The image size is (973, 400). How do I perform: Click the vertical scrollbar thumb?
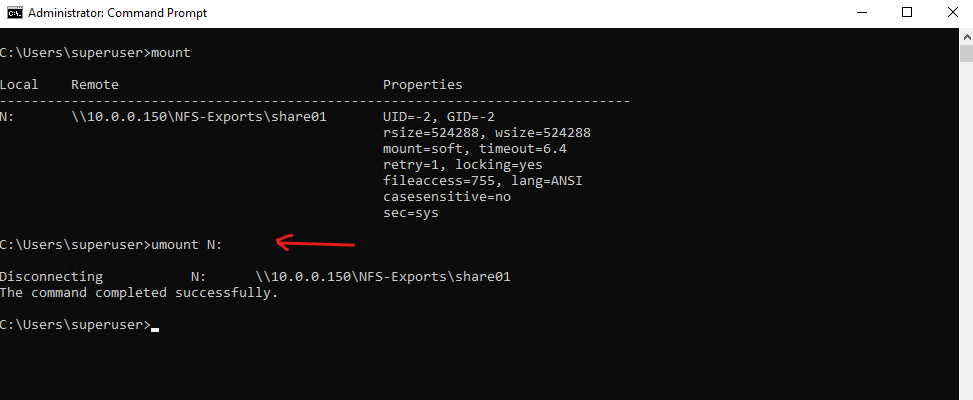click(x=966, y=53)
